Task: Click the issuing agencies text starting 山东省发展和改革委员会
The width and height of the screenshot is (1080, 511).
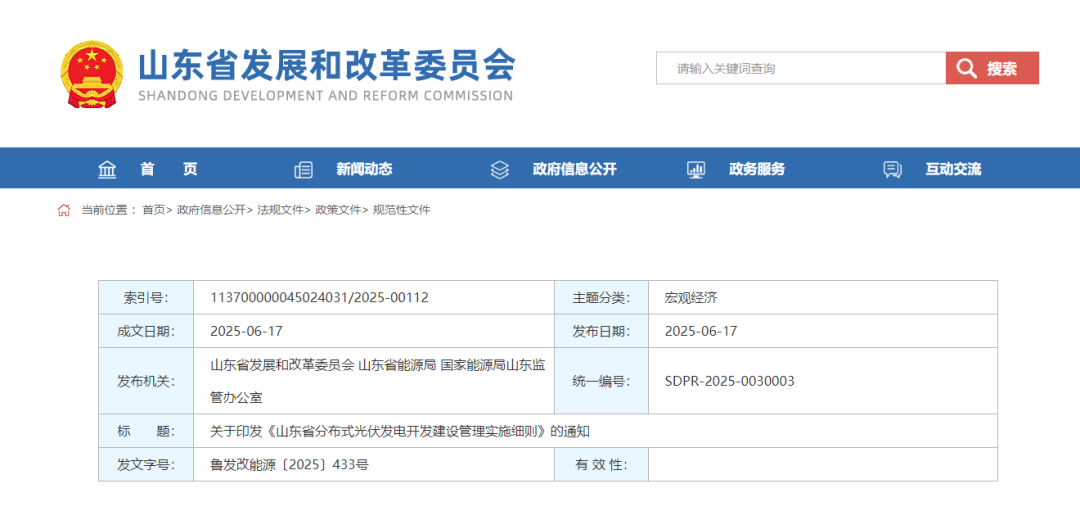Action: (377, 381)
